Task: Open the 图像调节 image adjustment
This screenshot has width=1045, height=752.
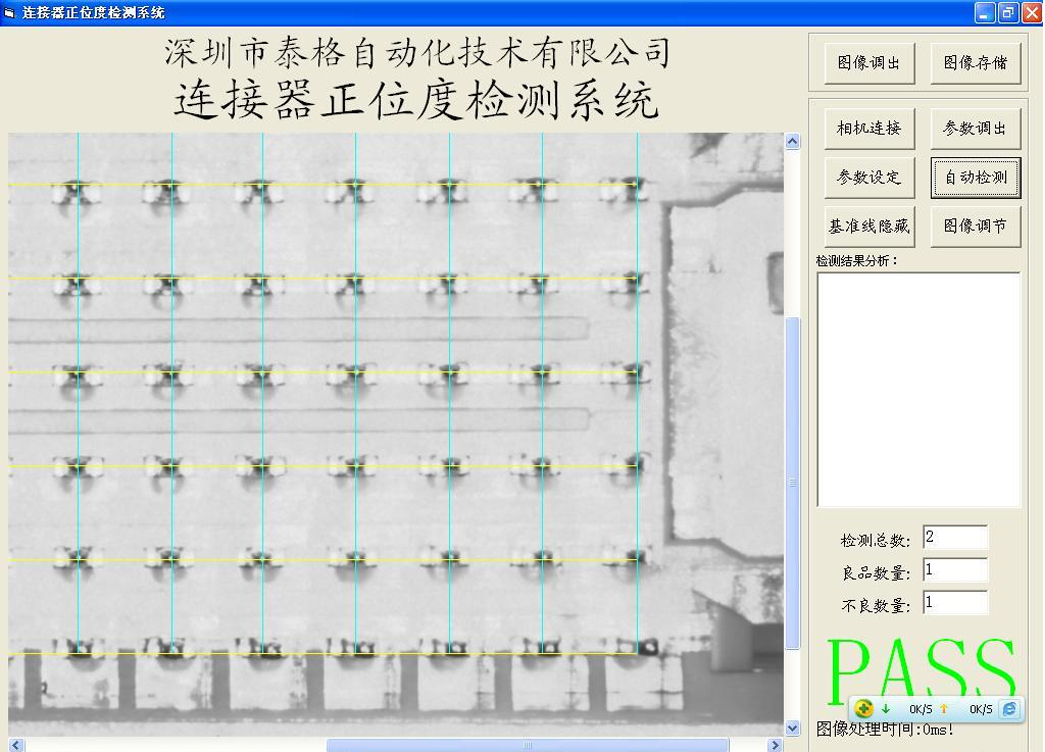Action: coord(975,227)
